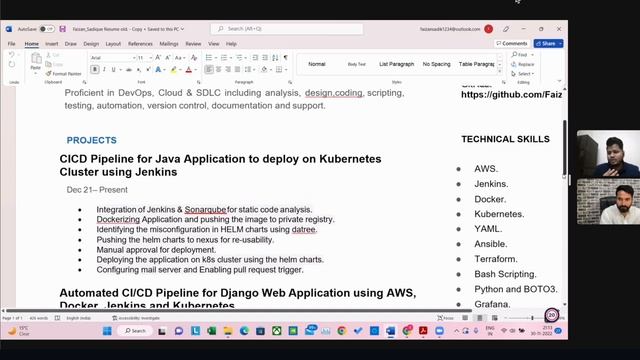Click the Save disk icon

point(62,29)
